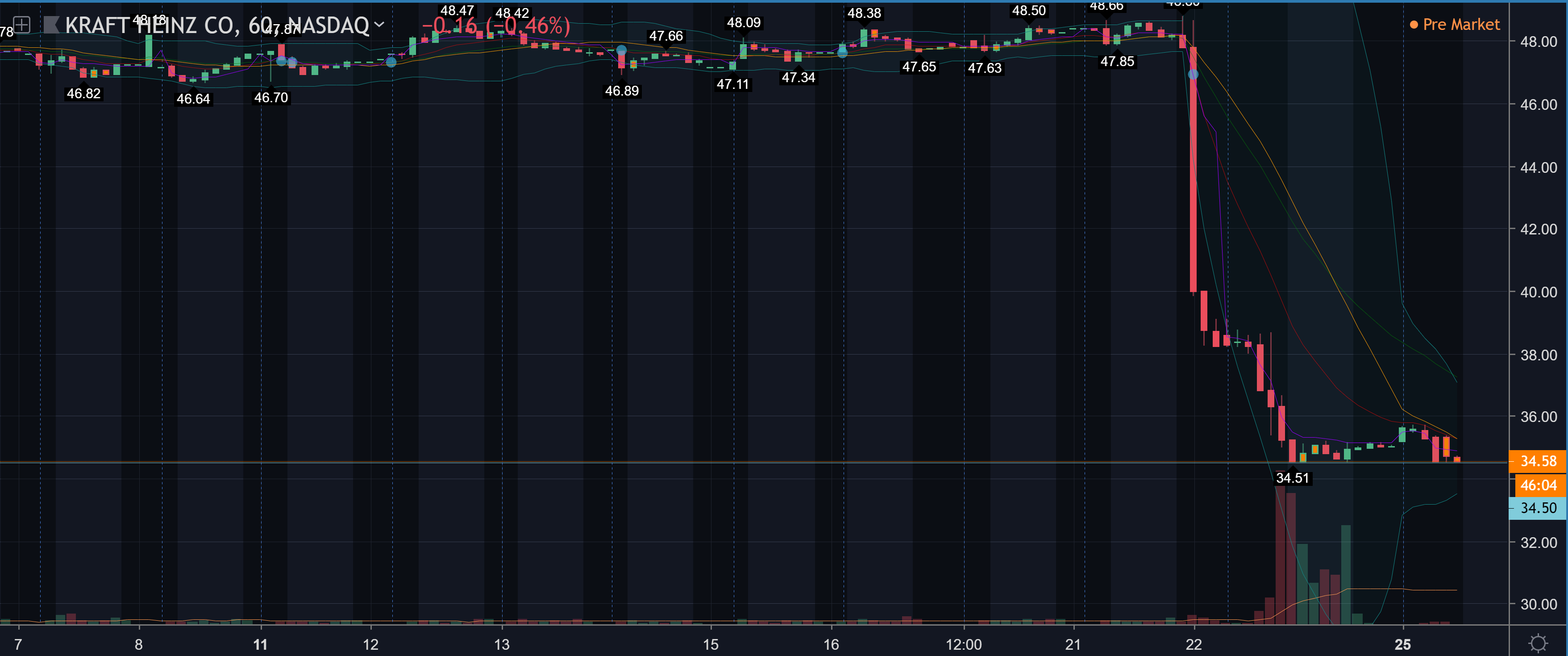
Task: Click the orange Pre Market status dot
Action: (x=1414, y=25)
